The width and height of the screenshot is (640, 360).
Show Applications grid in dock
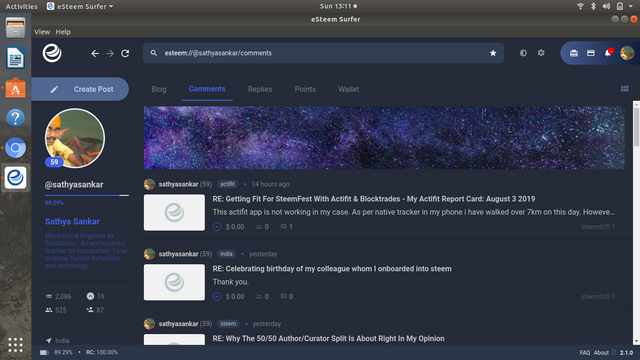tap(16, 345)
